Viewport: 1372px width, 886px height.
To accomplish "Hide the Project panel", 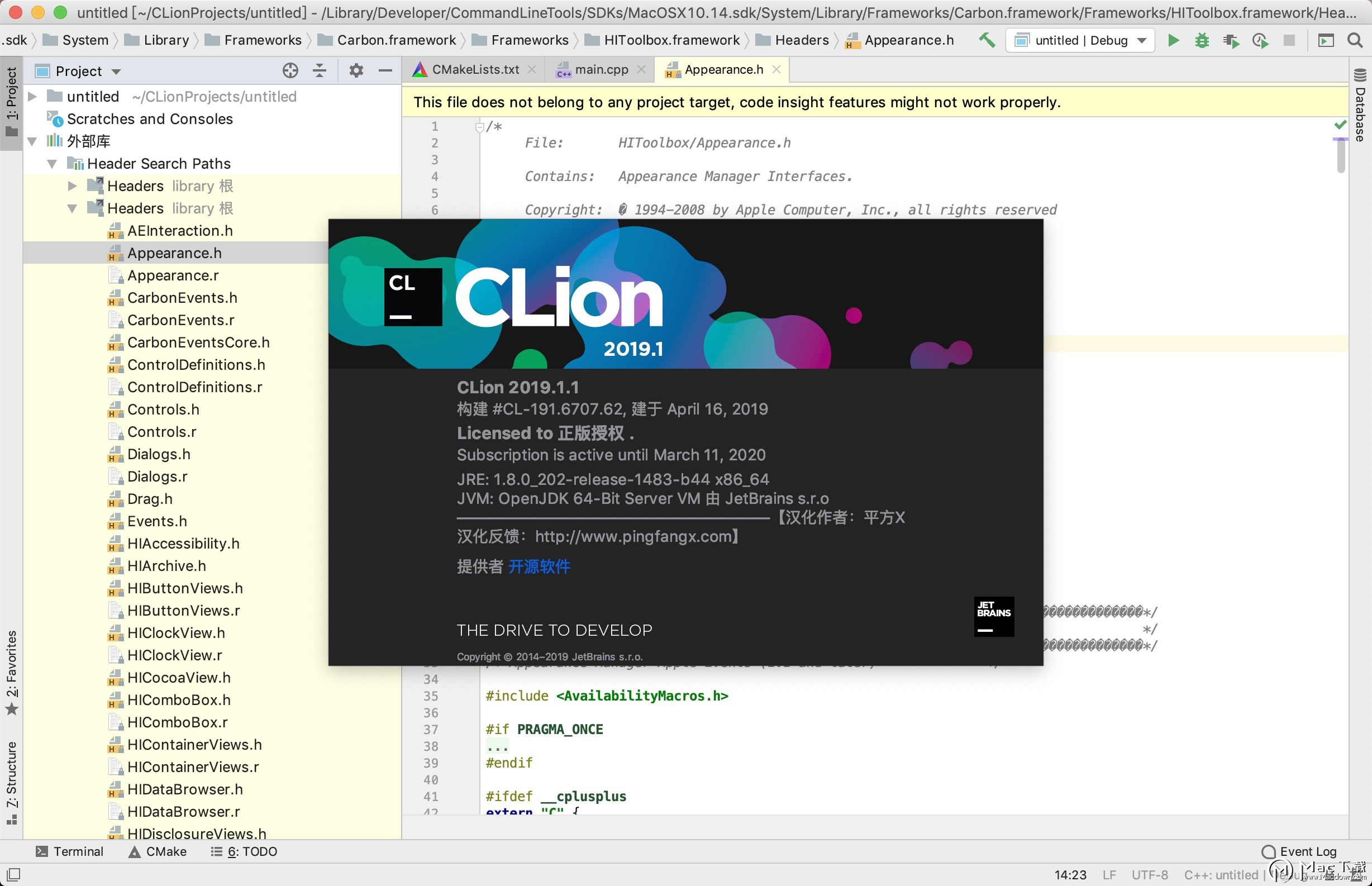I will [x=385, y=71].
